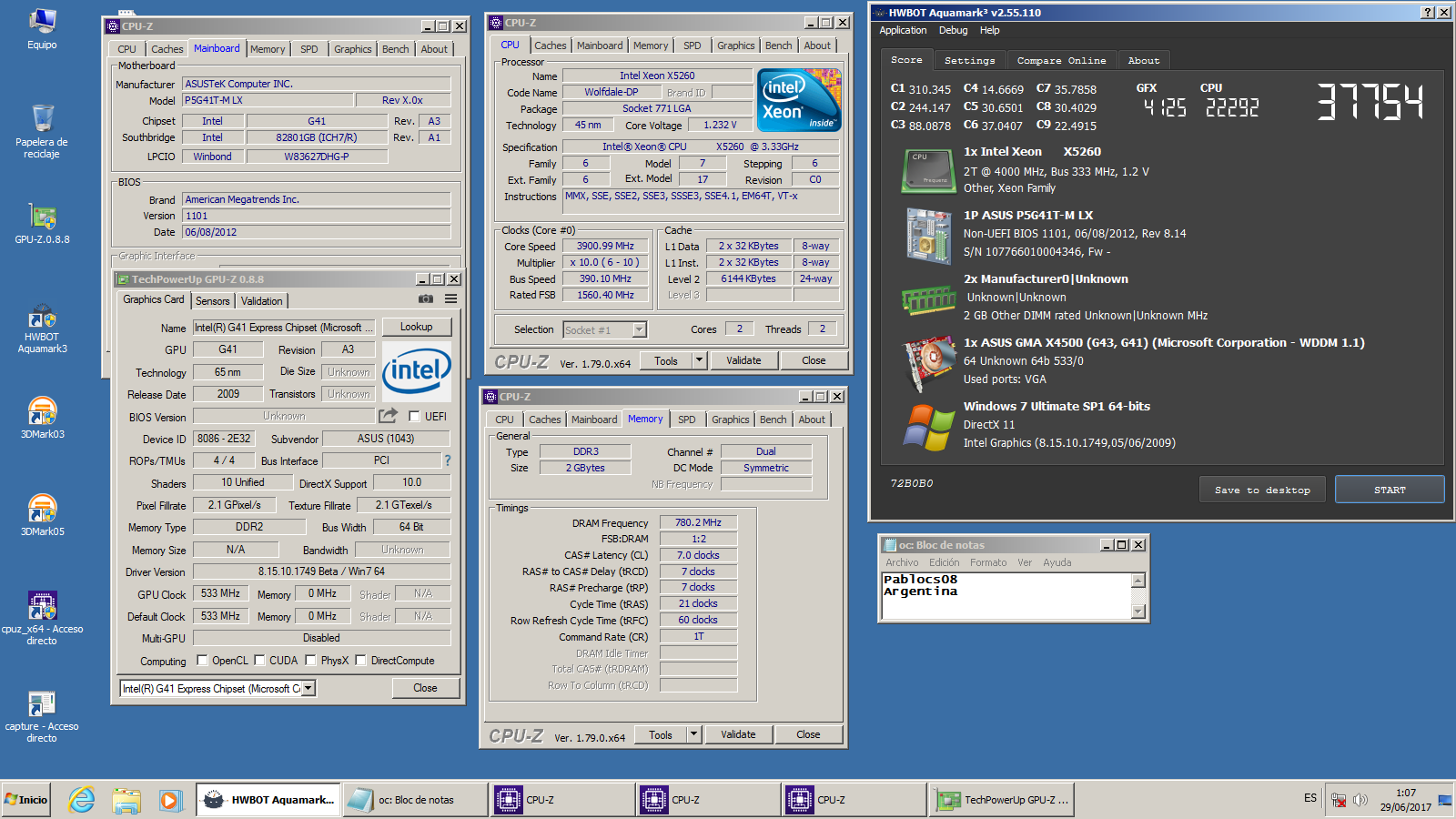Switch to Mainboard tab in CPU-Z CPU window

(600, 45)
